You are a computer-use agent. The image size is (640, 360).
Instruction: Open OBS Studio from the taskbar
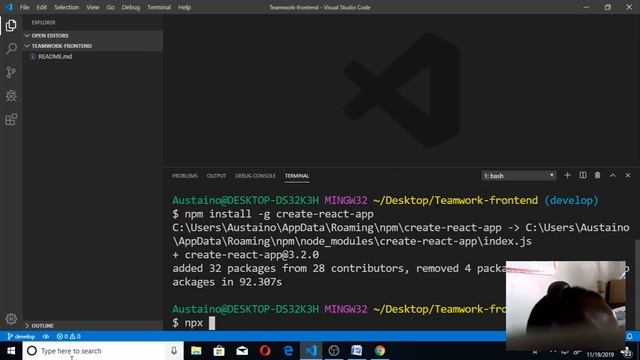click(334, 351)
